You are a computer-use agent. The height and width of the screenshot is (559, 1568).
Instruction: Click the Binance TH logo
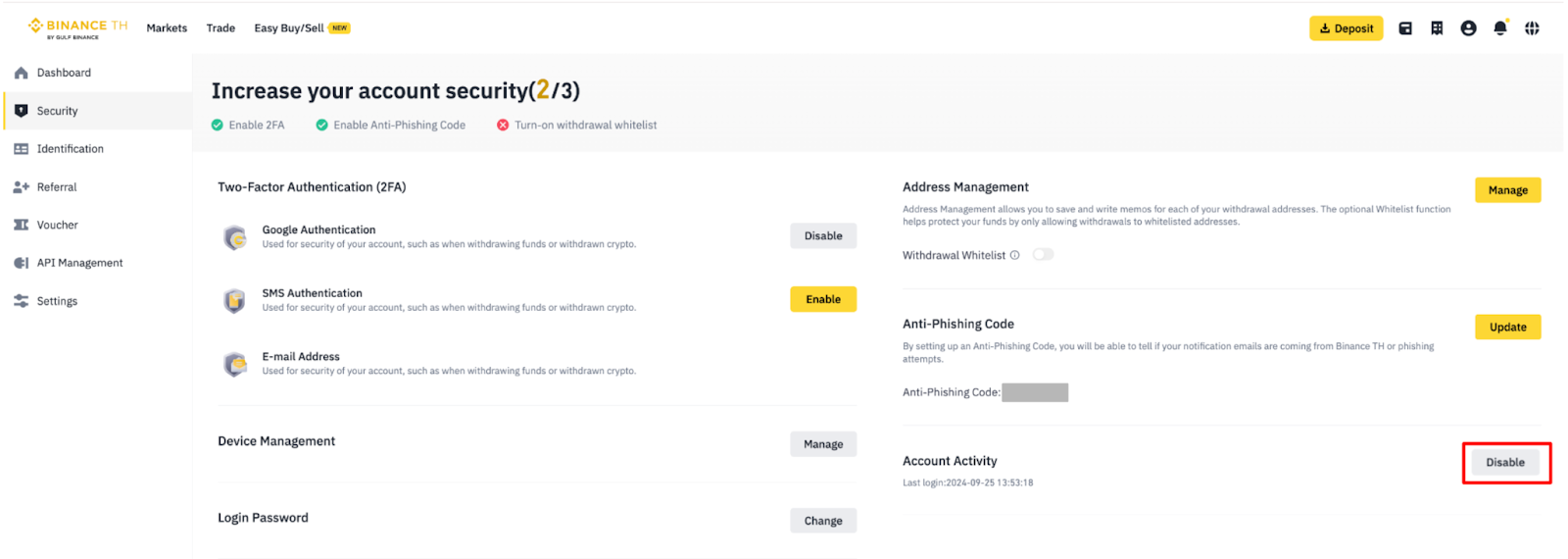coord(77,28)
